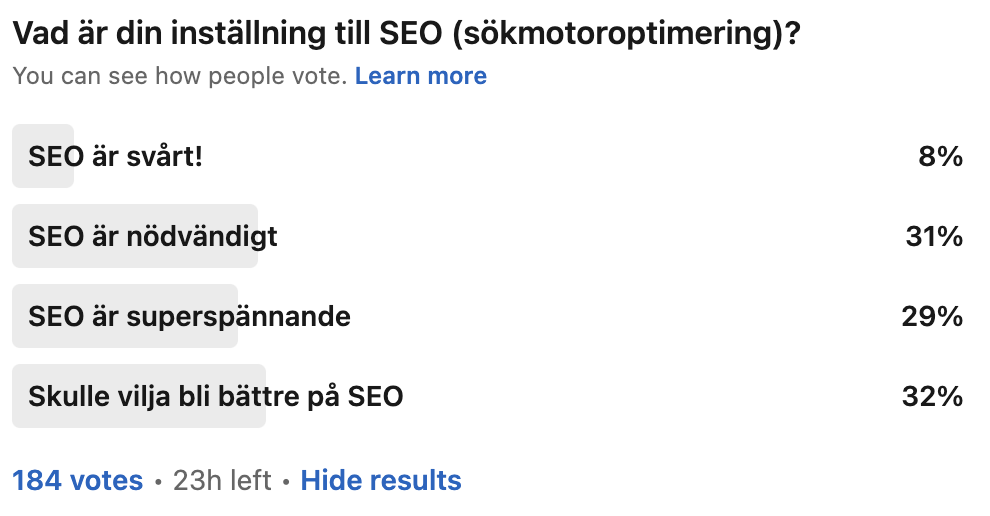Click the 32% result value

click(x=931, y=397)
